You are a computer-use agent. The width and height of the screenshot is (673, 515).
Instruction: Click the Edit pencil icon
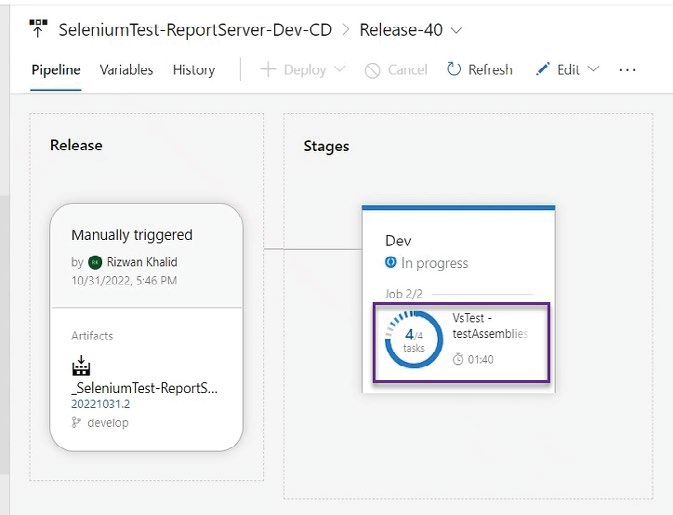(x=543, y=70)
